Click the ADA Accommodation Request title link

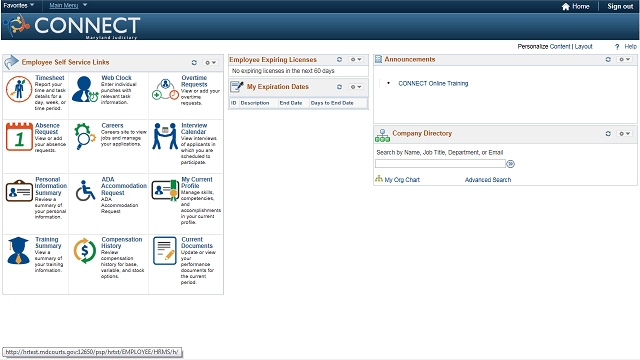124,186
